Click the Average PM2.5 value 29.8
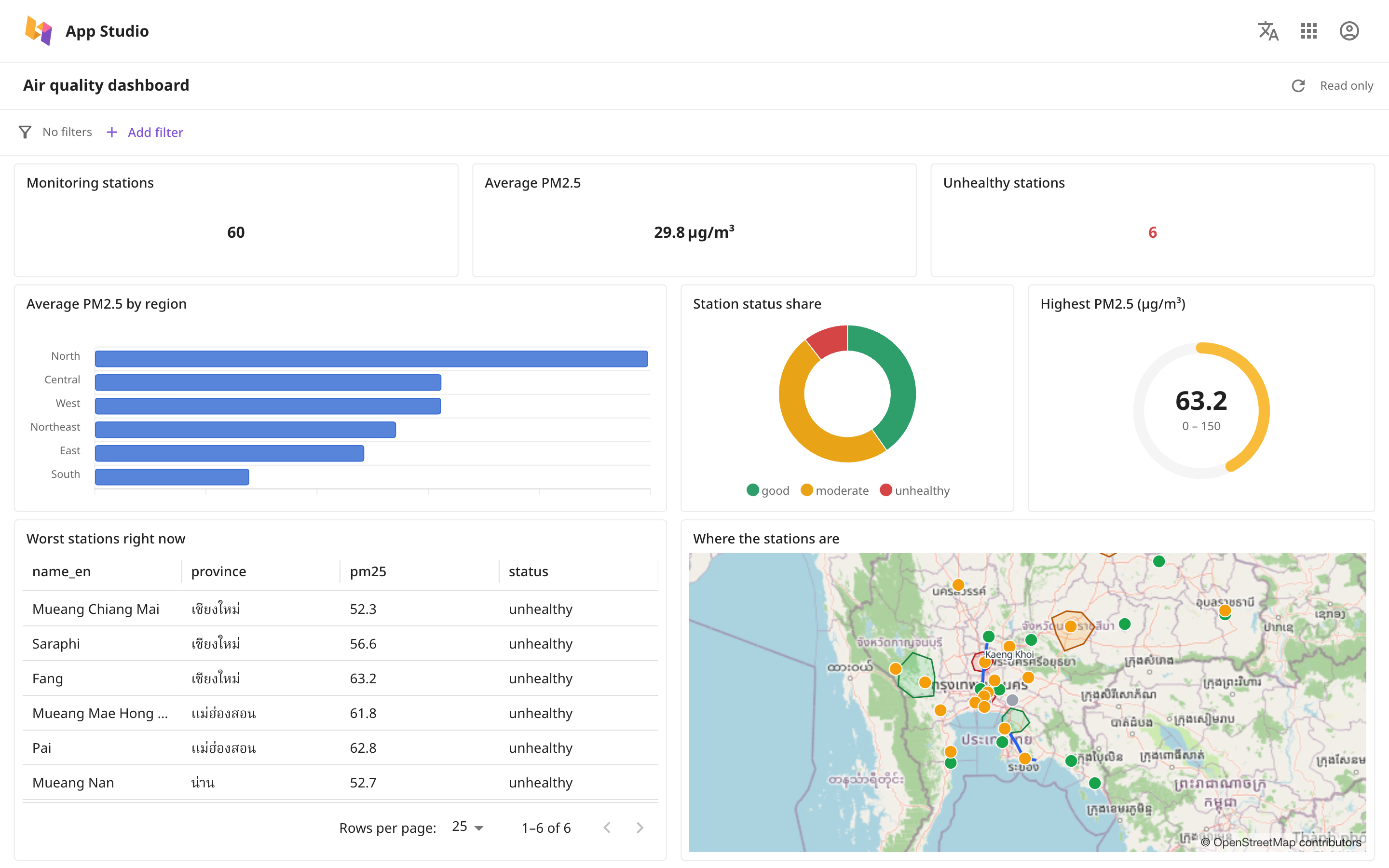1389x868 pixels. pyautogui.click(x=694, y=232)
